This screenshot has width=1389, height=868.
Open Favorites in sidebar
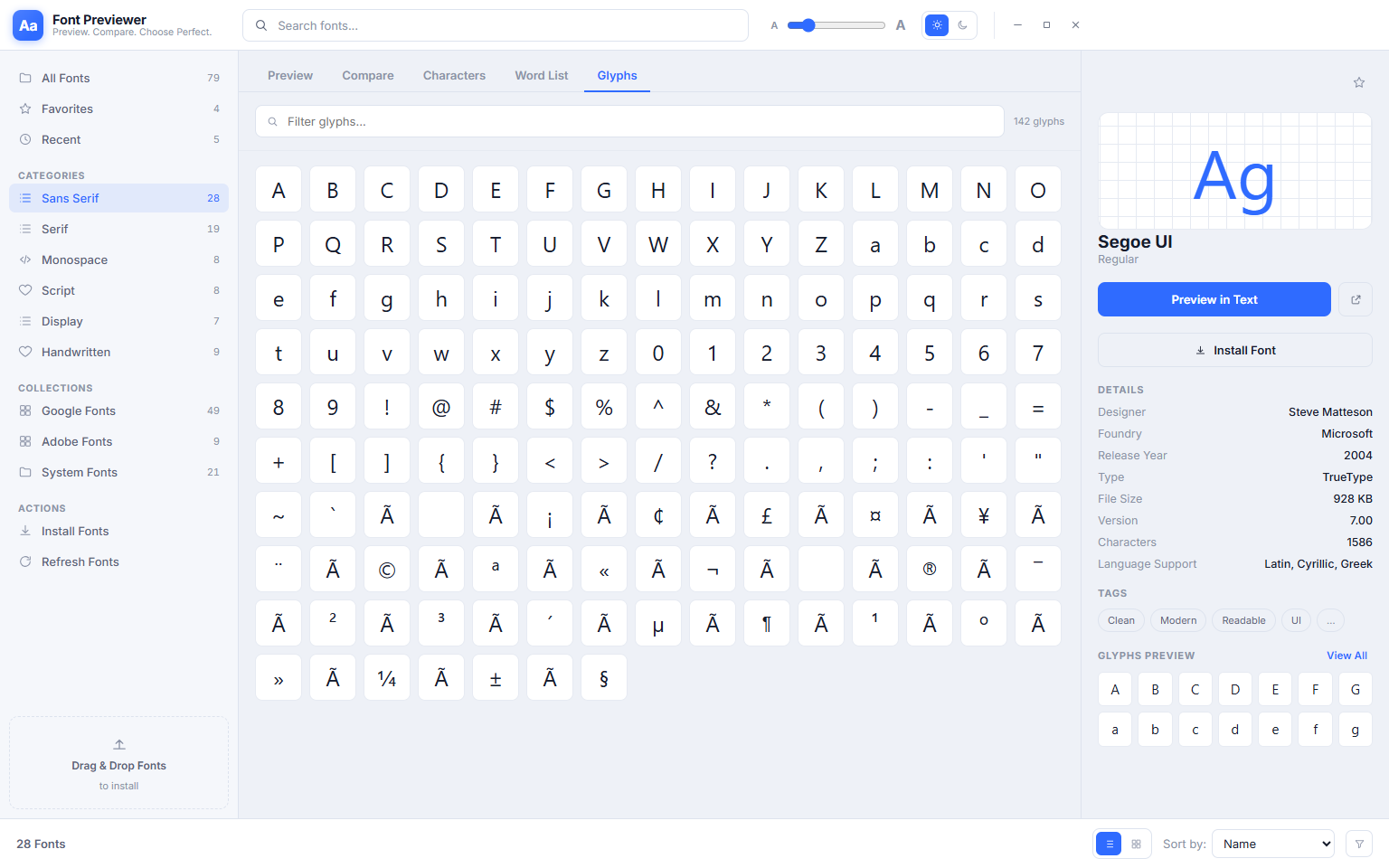tap(118, 108)
